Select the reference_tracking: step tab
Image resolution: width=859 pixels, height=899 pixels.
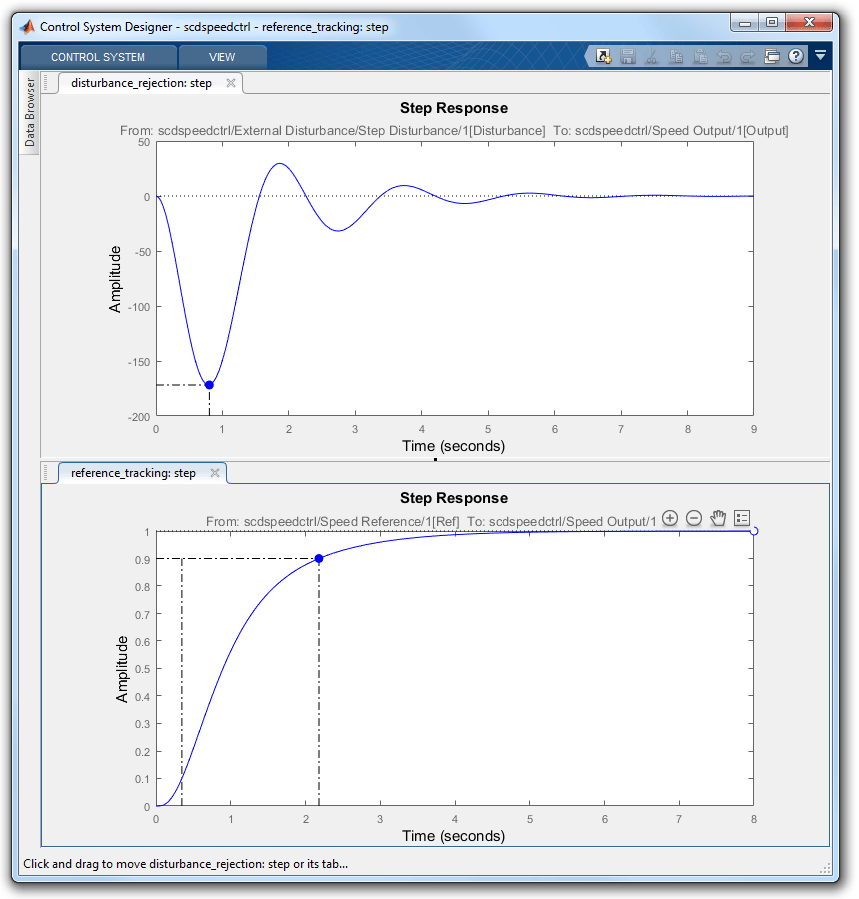click(133, 473)
